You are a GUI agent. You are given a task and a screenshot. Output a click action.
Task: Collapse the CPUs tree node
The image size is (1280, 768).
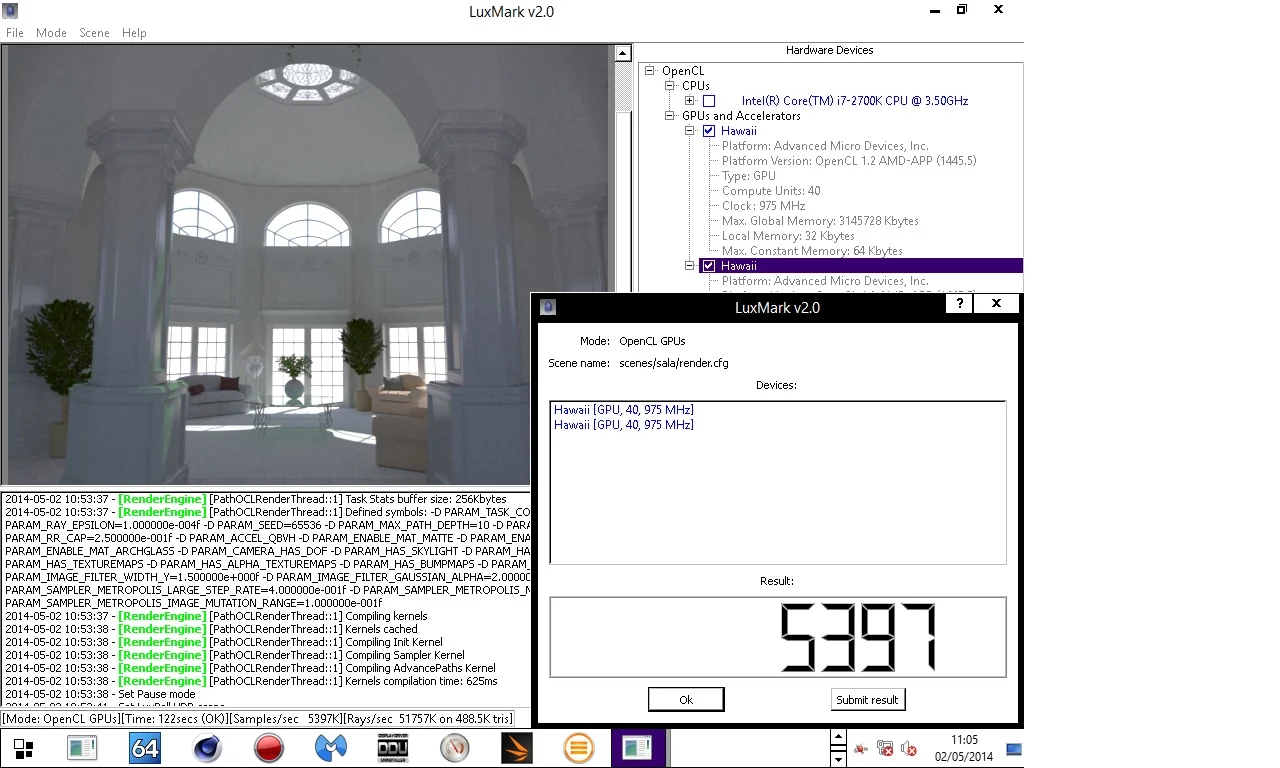(670, 86)
